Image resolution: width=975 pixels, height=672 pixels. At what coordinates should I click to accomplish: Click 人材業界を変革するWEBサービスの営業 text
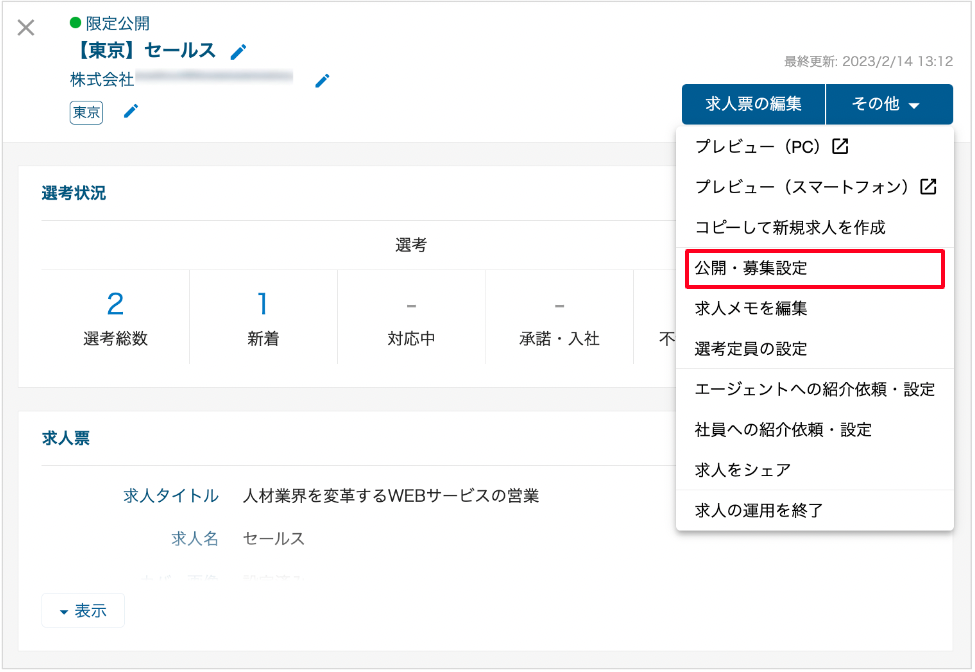pyautogui.click(x=390, y=496)
